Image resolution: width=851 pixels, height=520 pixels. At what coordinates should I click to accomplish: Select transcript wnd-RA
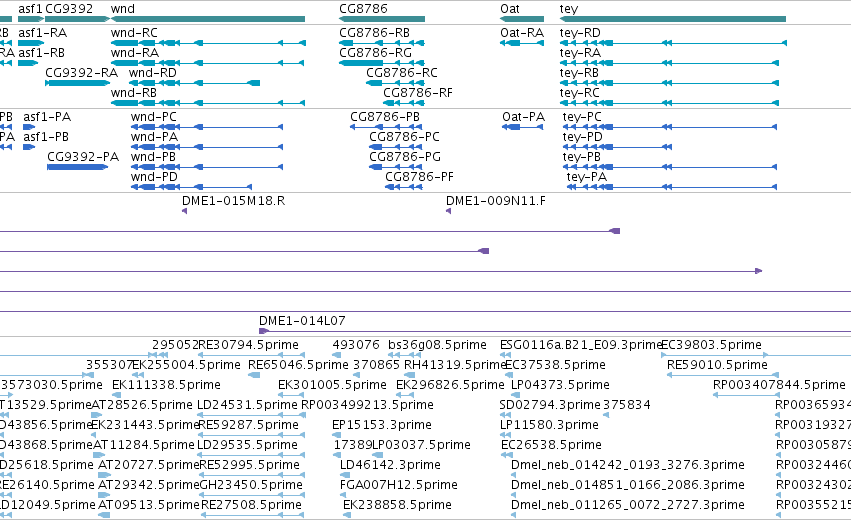pyautogui.click(x=135, y=53)
